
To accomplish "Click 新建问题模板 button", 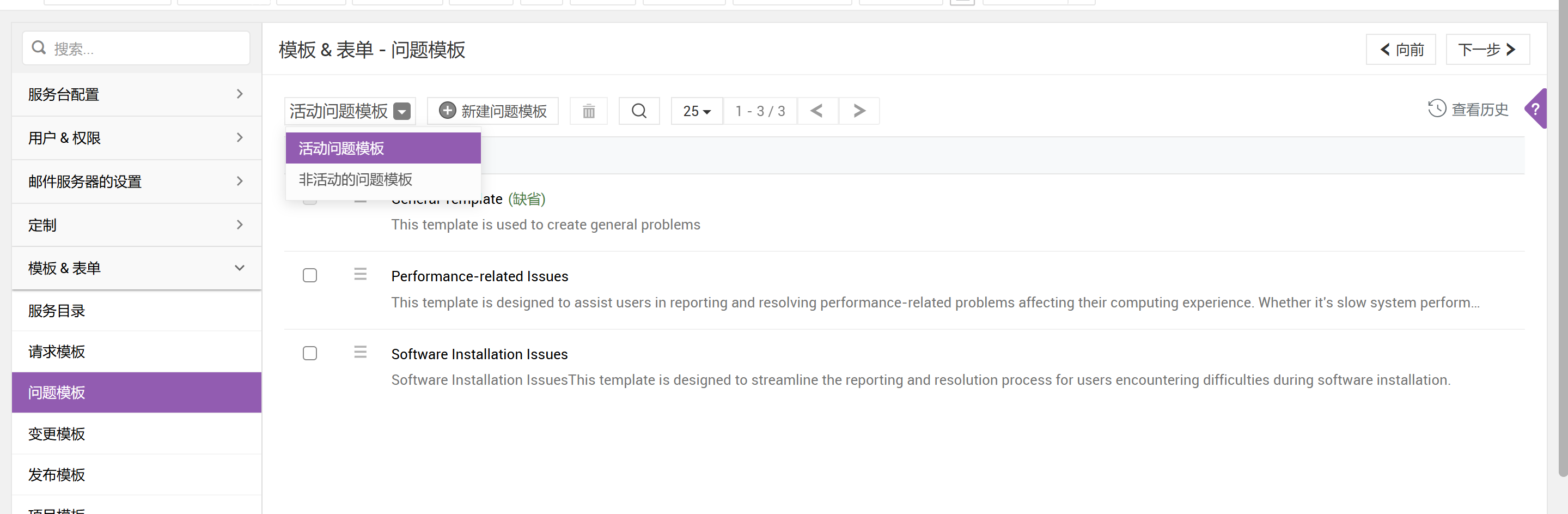I will pos(492,111).
